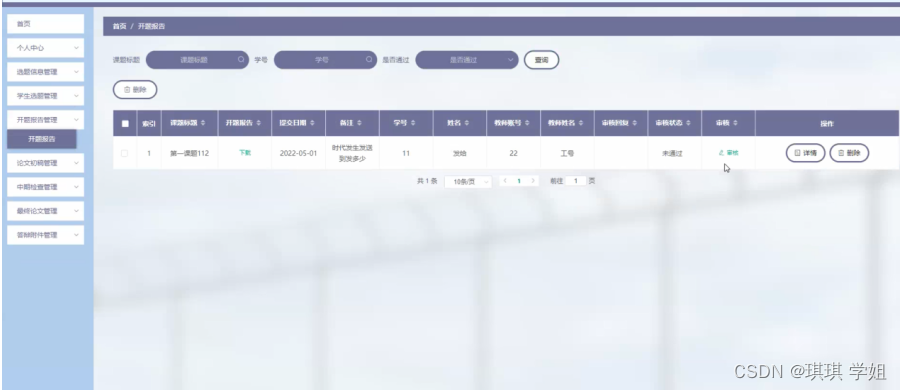Go to next page arrow

(533, 181)
